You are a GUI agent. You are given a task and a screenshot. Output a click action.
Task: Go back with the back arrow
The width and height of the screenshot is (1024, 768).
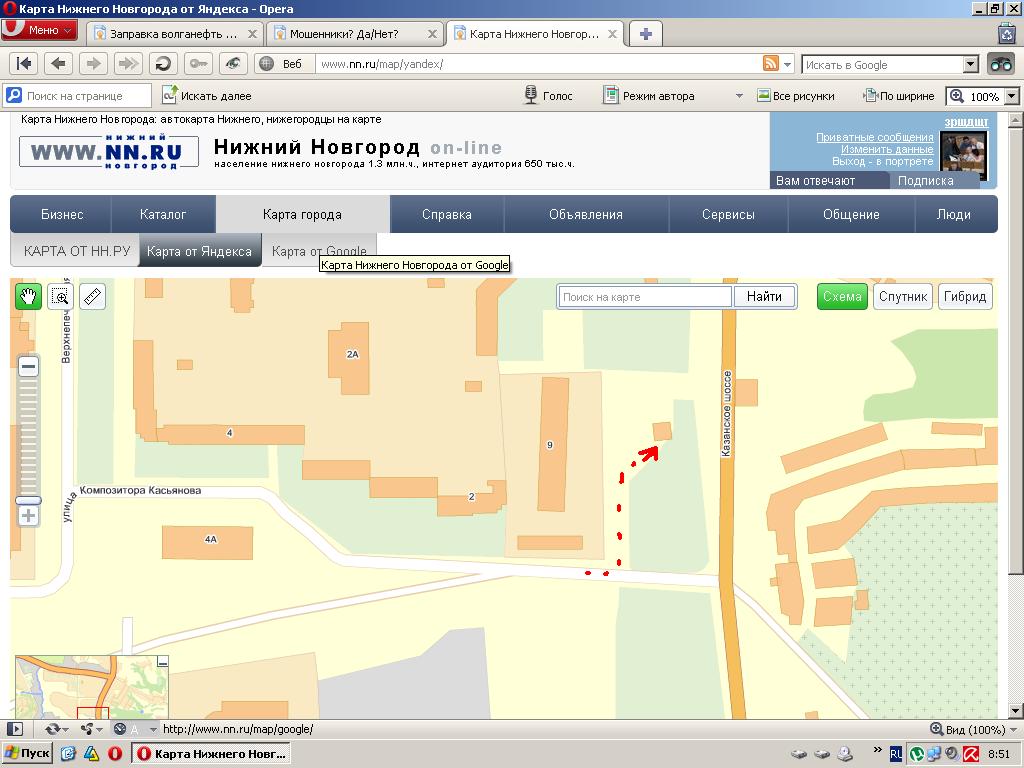pos(59,63)
